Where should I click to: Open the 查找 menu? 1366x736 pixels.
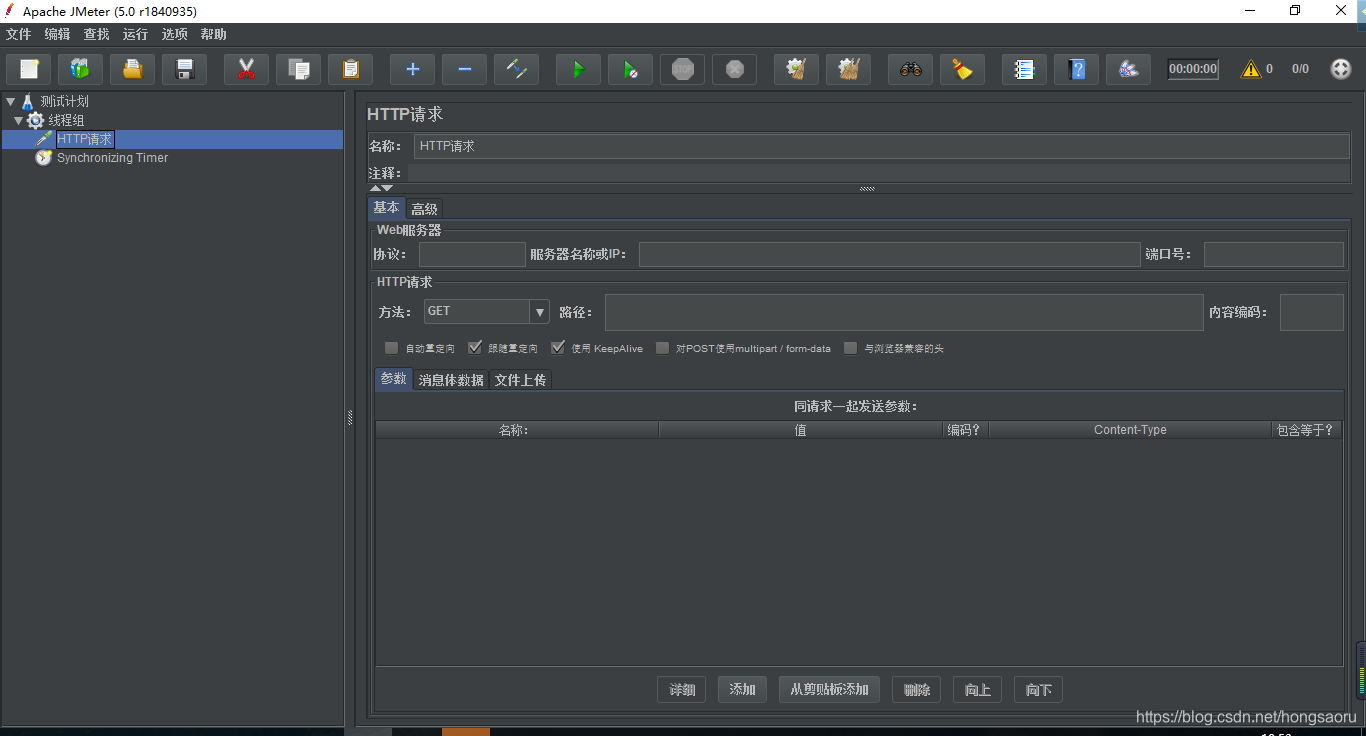point(97,34)
